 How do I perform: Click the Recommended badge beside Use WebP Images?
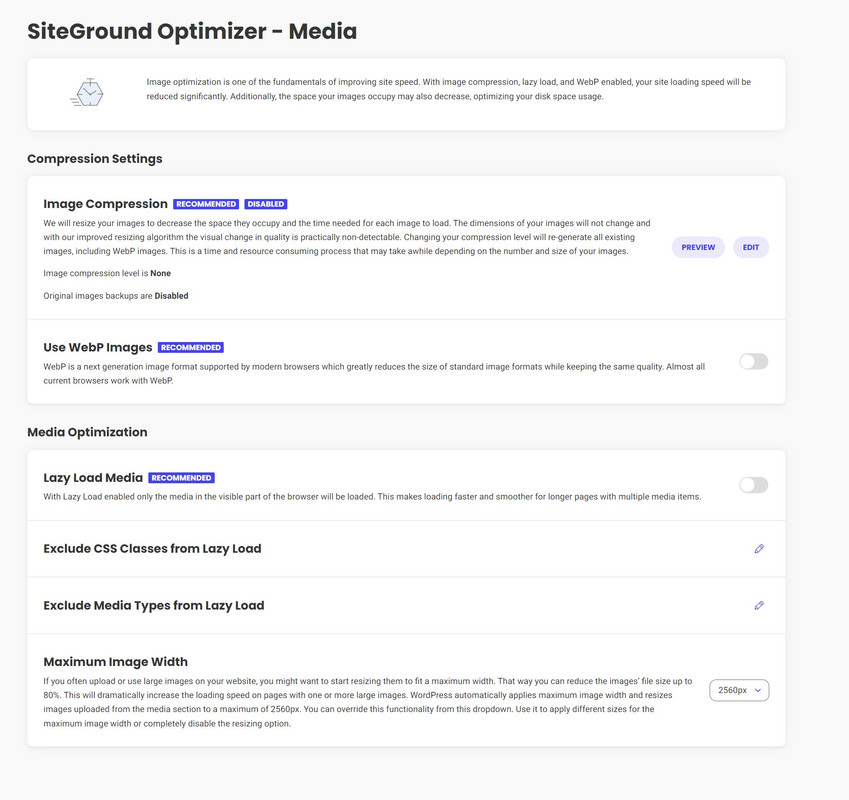pos(191,347)
